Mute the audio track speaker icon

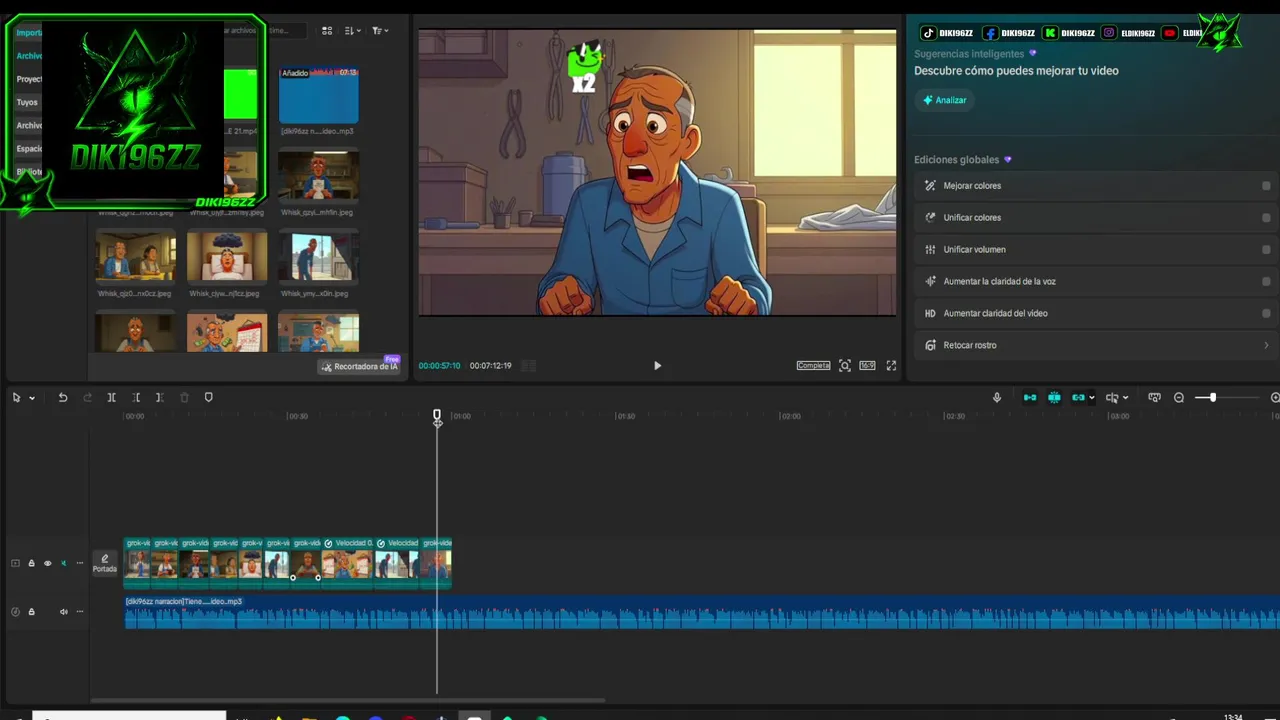coord(63,611)
